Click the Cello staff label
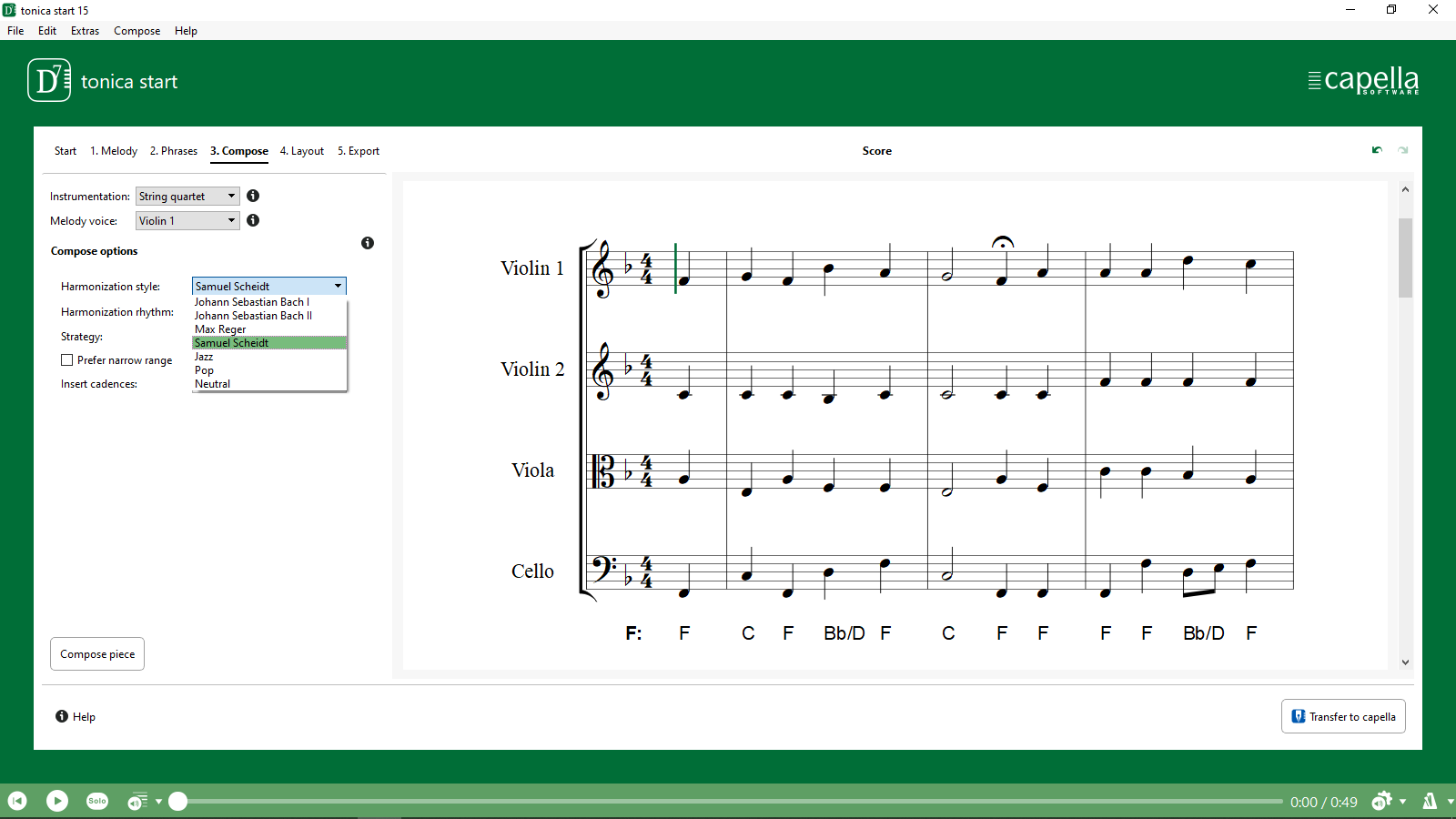Screen dimensions: 1456x819 coord(532,571)
